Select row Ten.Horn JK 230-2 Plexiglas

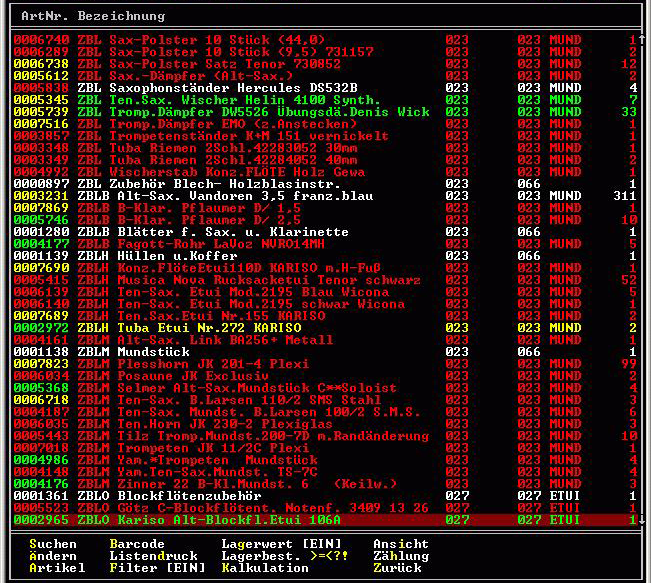pos(325,424)
